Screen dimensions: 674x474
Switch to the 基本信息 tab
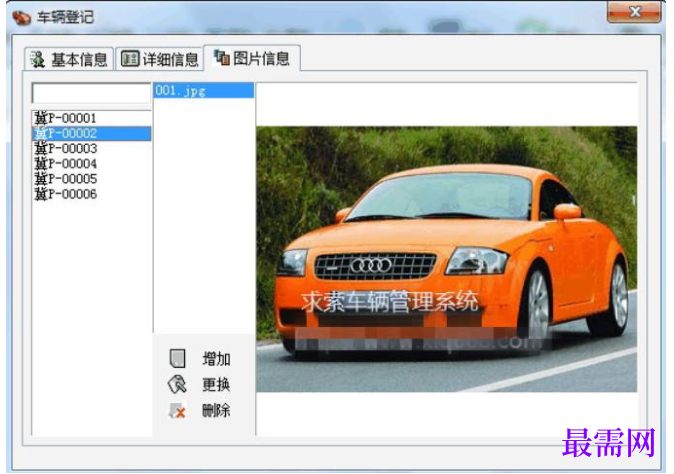tap(70, 59)
